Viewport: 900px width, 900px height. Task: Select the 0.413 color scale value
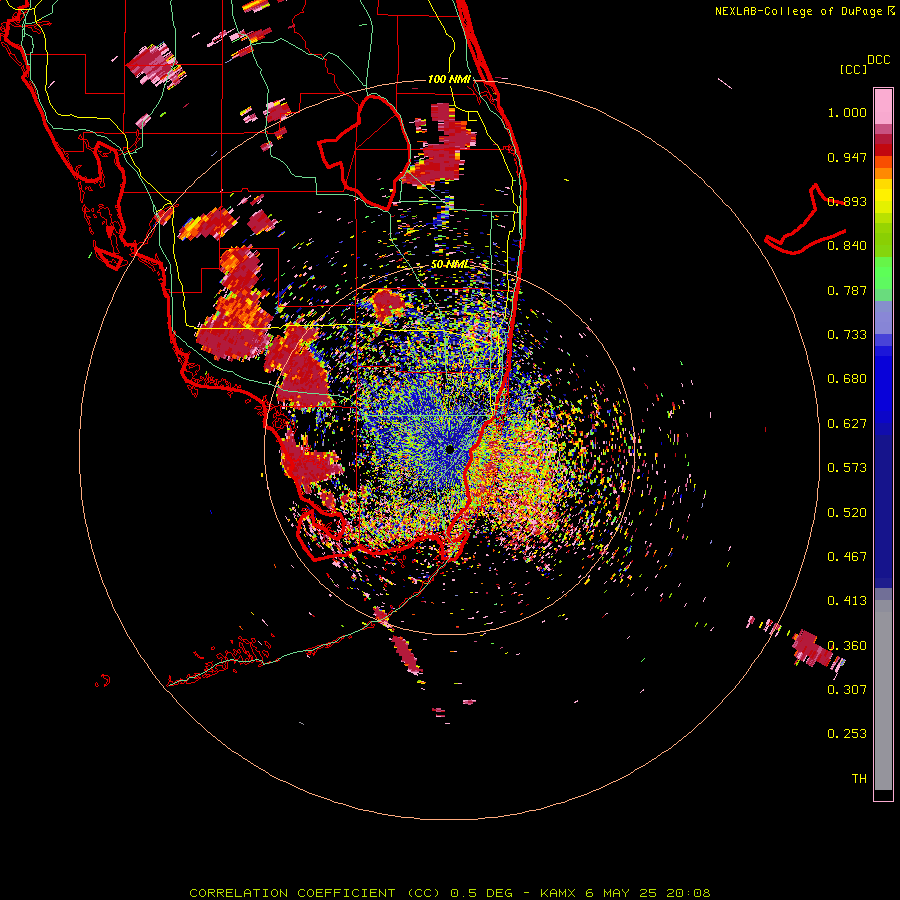point(847,601)
